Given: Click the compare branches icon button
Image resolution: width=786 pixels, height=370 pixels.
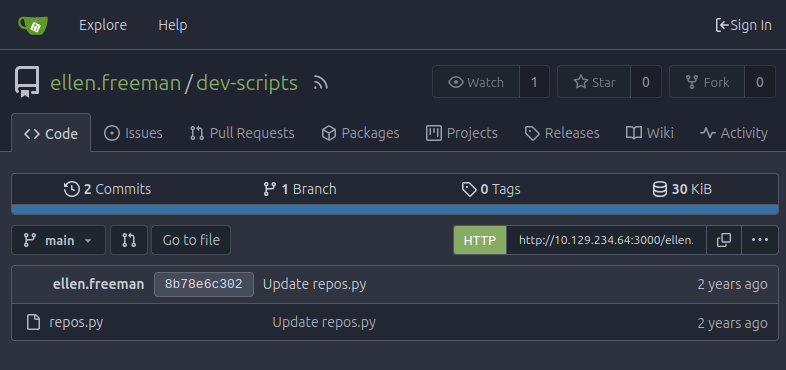Looking at the screenshot, I should [129, 240].
